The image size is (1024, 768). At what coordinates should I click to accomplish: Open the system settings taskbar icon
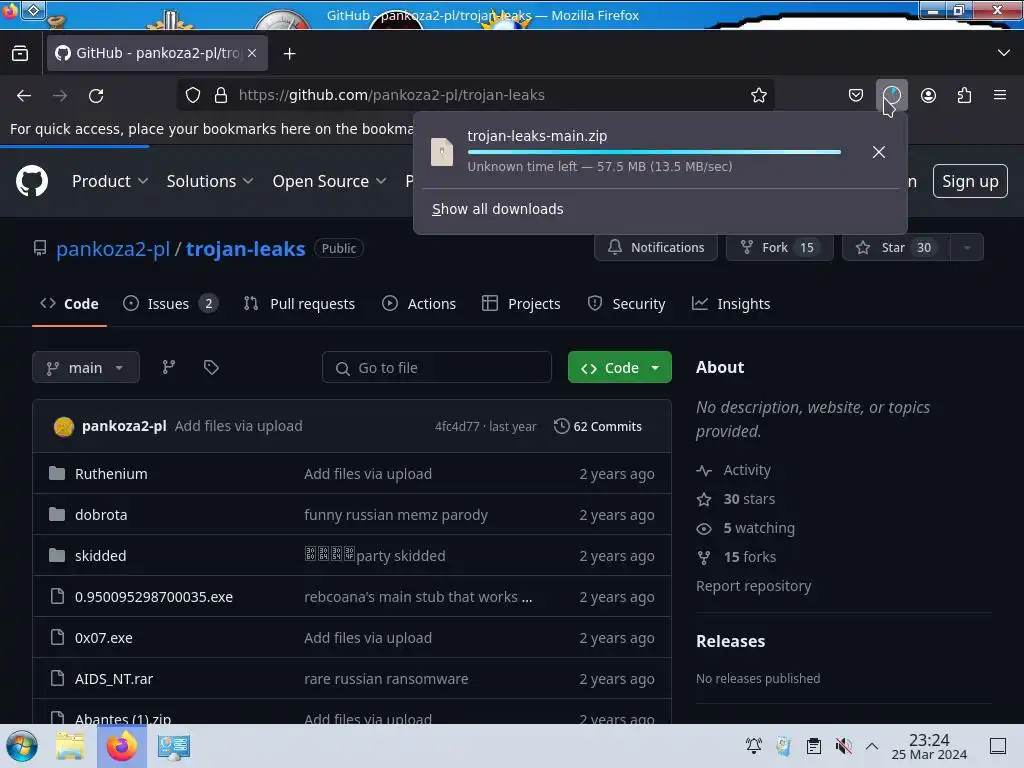174,746
